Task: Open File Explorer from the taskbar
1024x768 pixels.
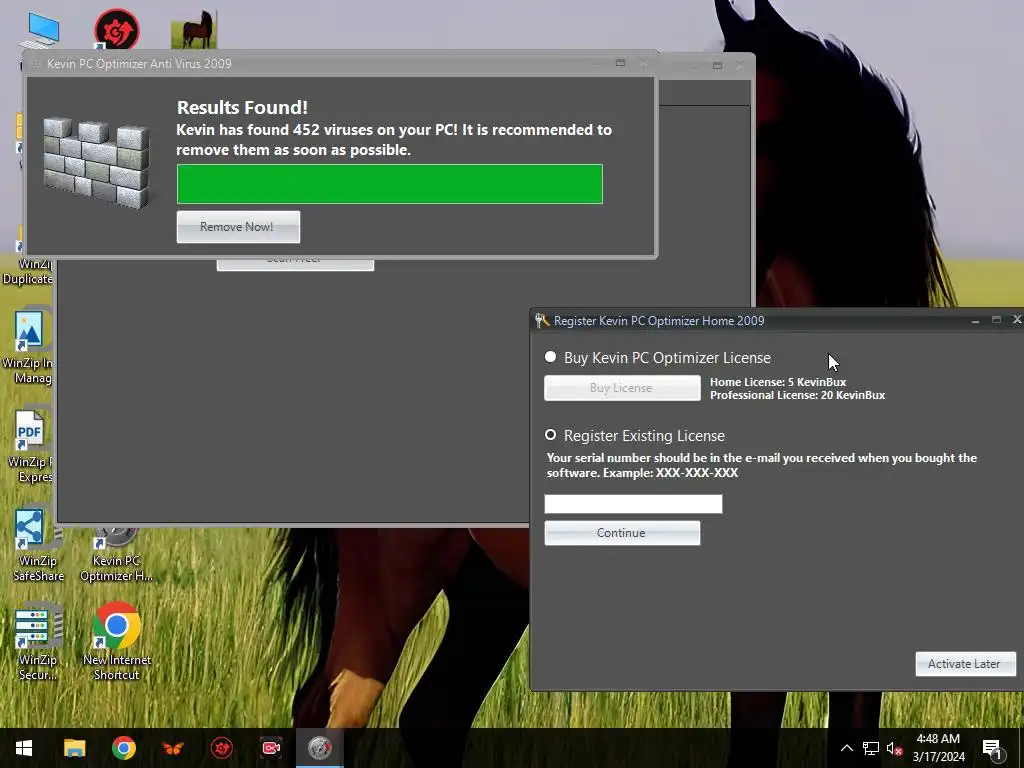Action: click(74, 748)
